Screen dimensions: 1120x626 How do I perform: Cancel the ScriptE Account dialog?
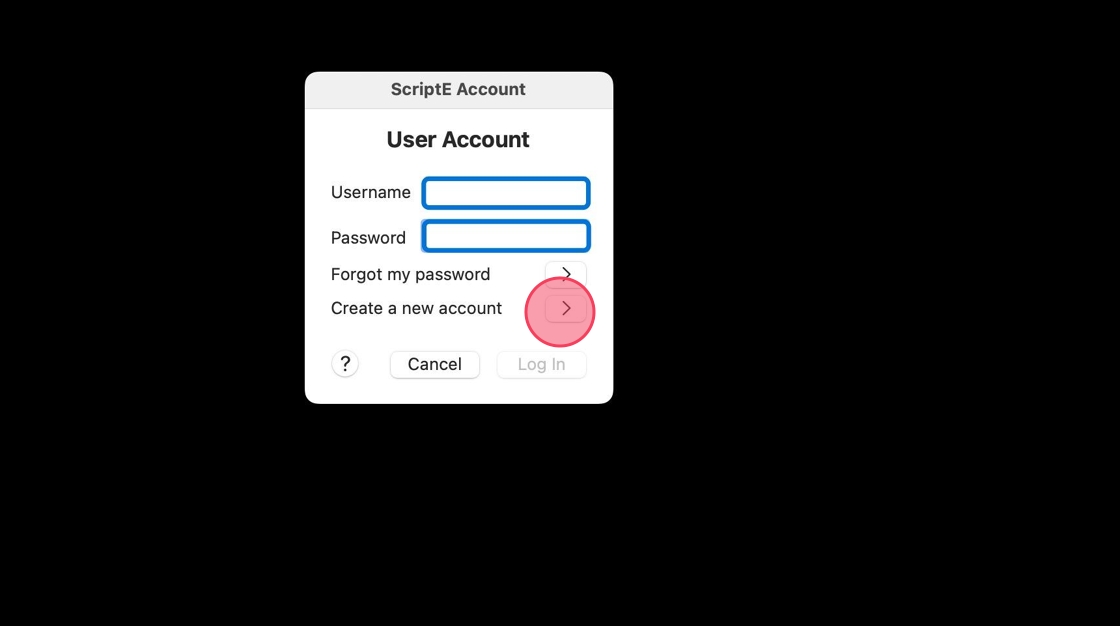click(434, 364)
